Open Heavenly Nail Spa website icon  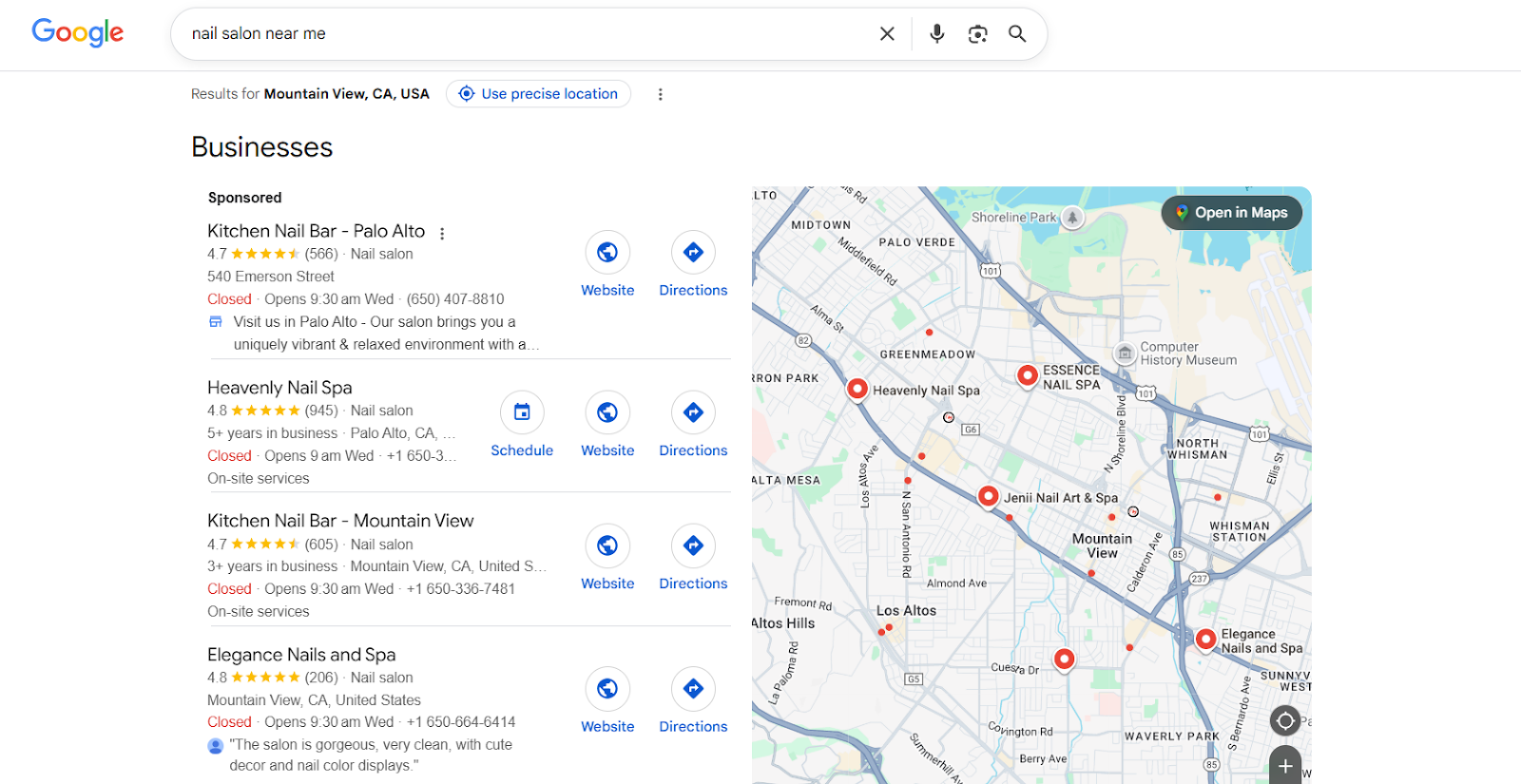click(607, 412)
